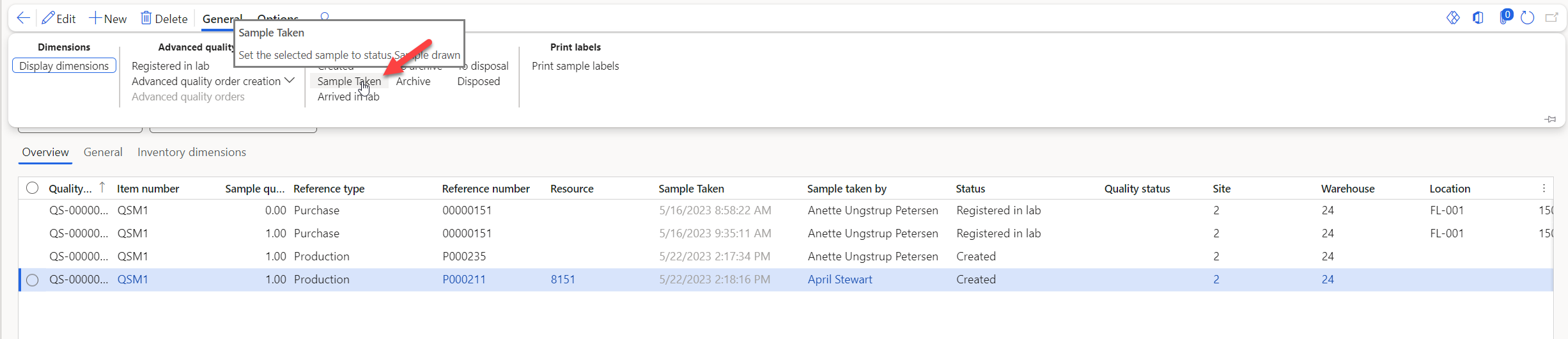Open the General tab below the action pane
Screen dimensions: 1568x339
[x=103, y=152]
